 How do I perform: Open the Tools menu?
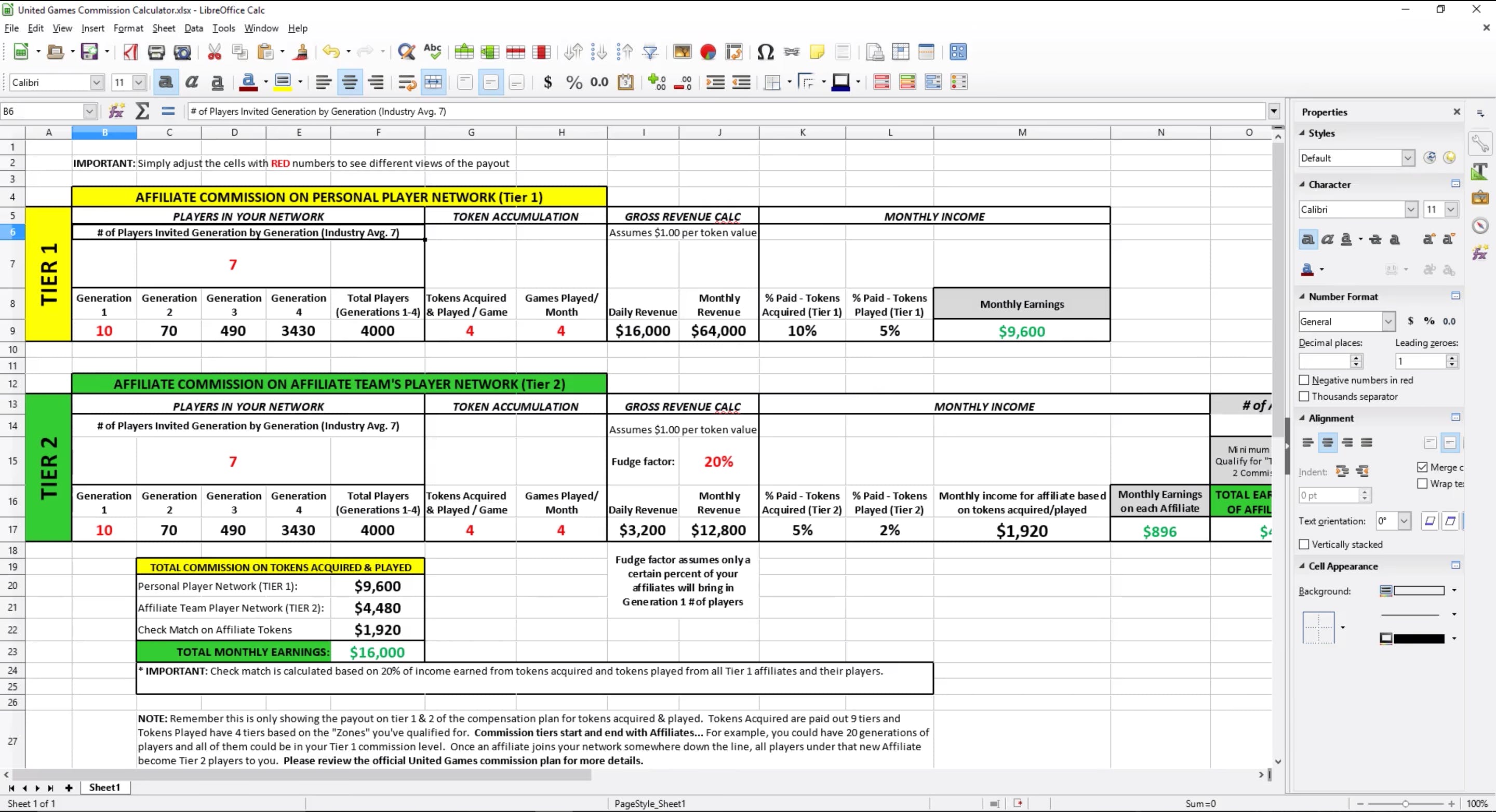pyautogui.click(x=223, y=28)
